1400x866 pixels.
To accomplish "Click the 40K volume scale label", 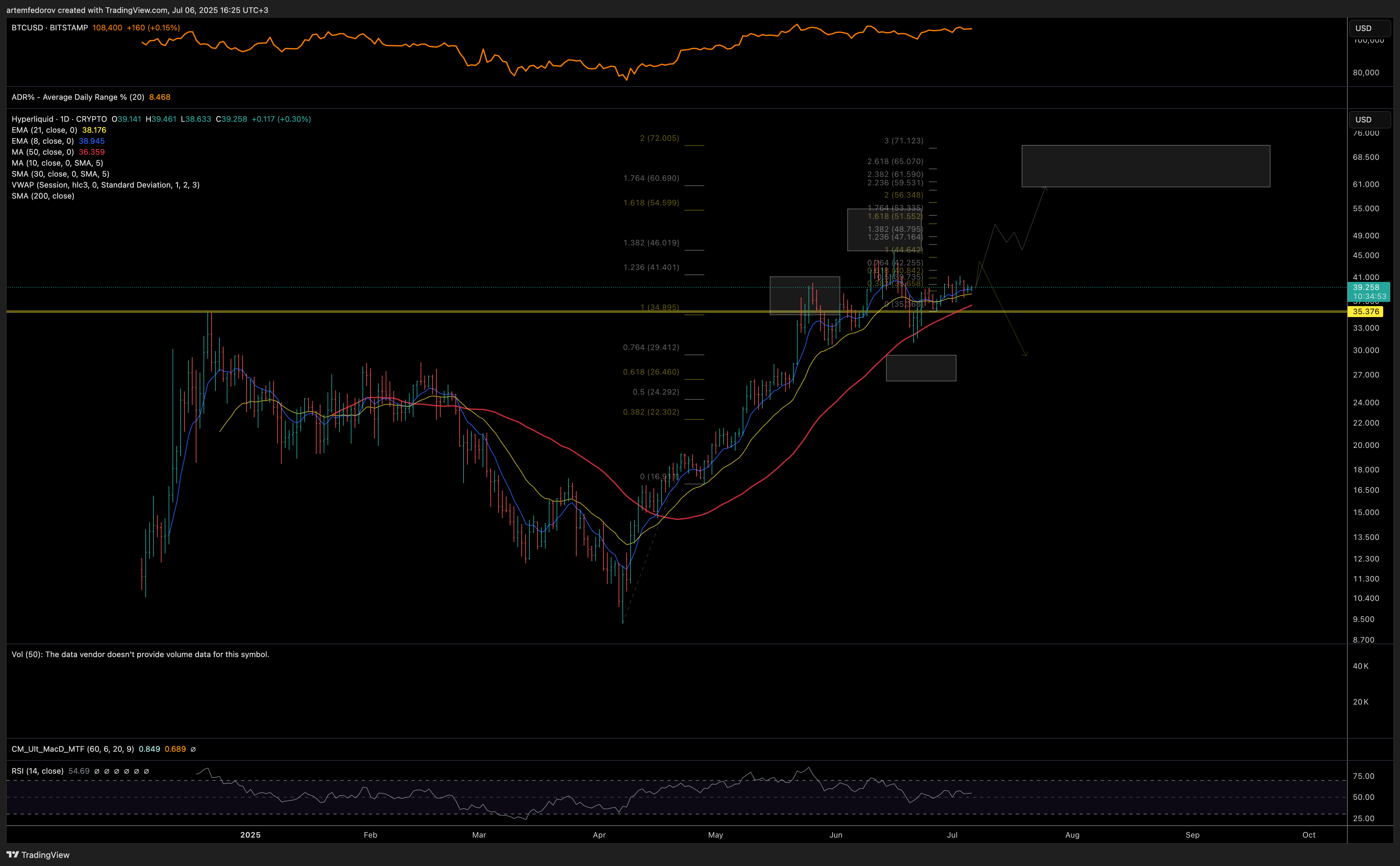I will (x=1361, y=666).
